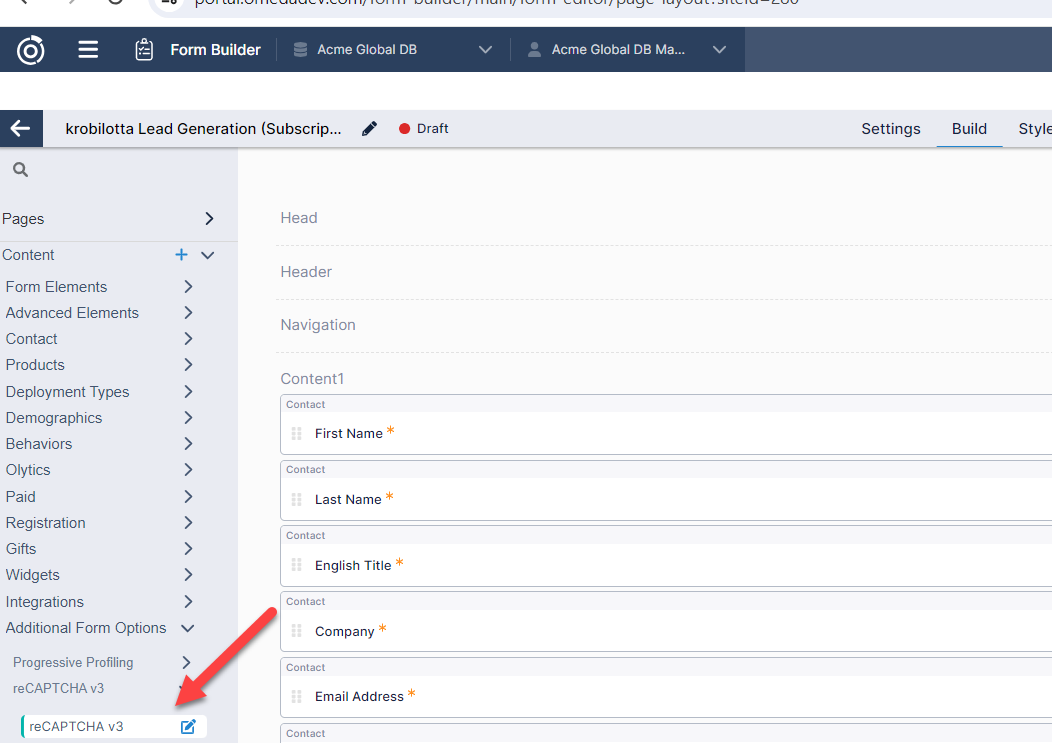
Task: Switch to the Build tab
Action: [x=969, y=129]
